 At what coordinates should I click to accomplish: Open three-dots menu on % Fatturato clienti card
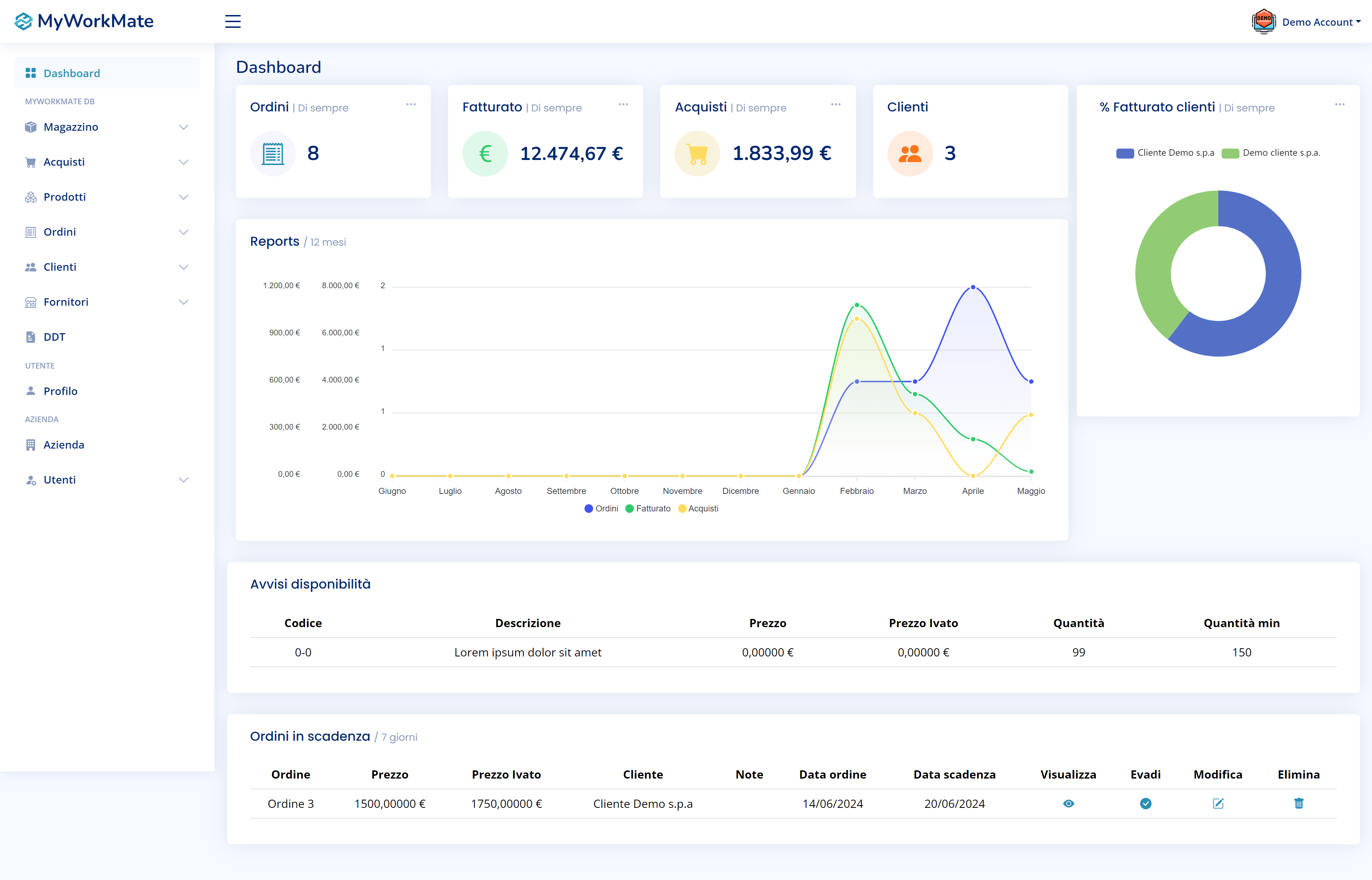coord(1339,105)
